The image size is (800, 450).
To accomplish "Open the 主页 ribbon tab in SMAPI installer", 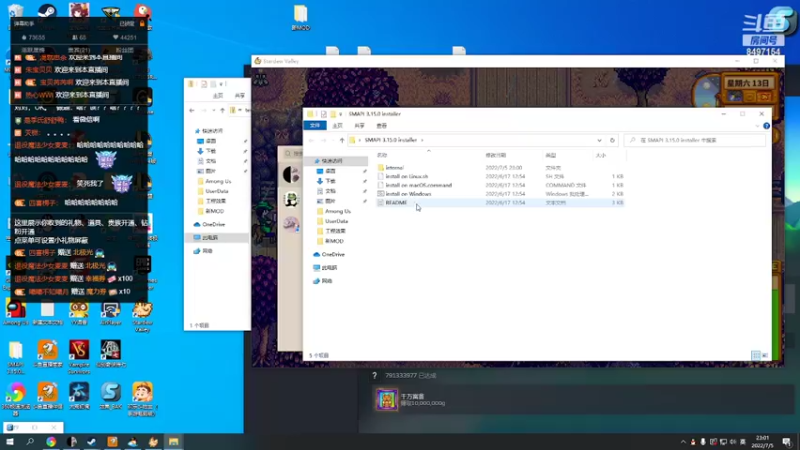I will [x=338, y=126].
